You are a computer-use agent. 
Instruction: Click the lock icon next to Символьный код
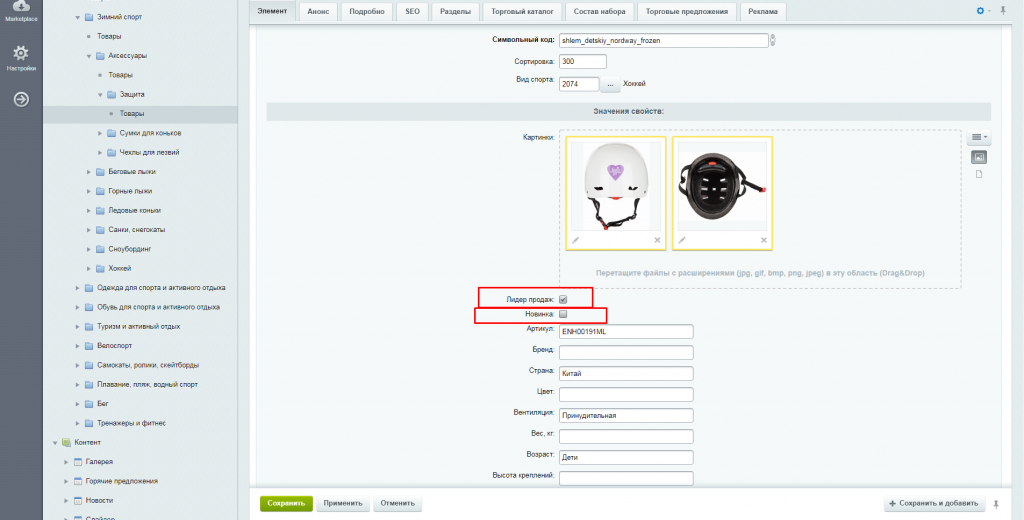tap(773, 40)
